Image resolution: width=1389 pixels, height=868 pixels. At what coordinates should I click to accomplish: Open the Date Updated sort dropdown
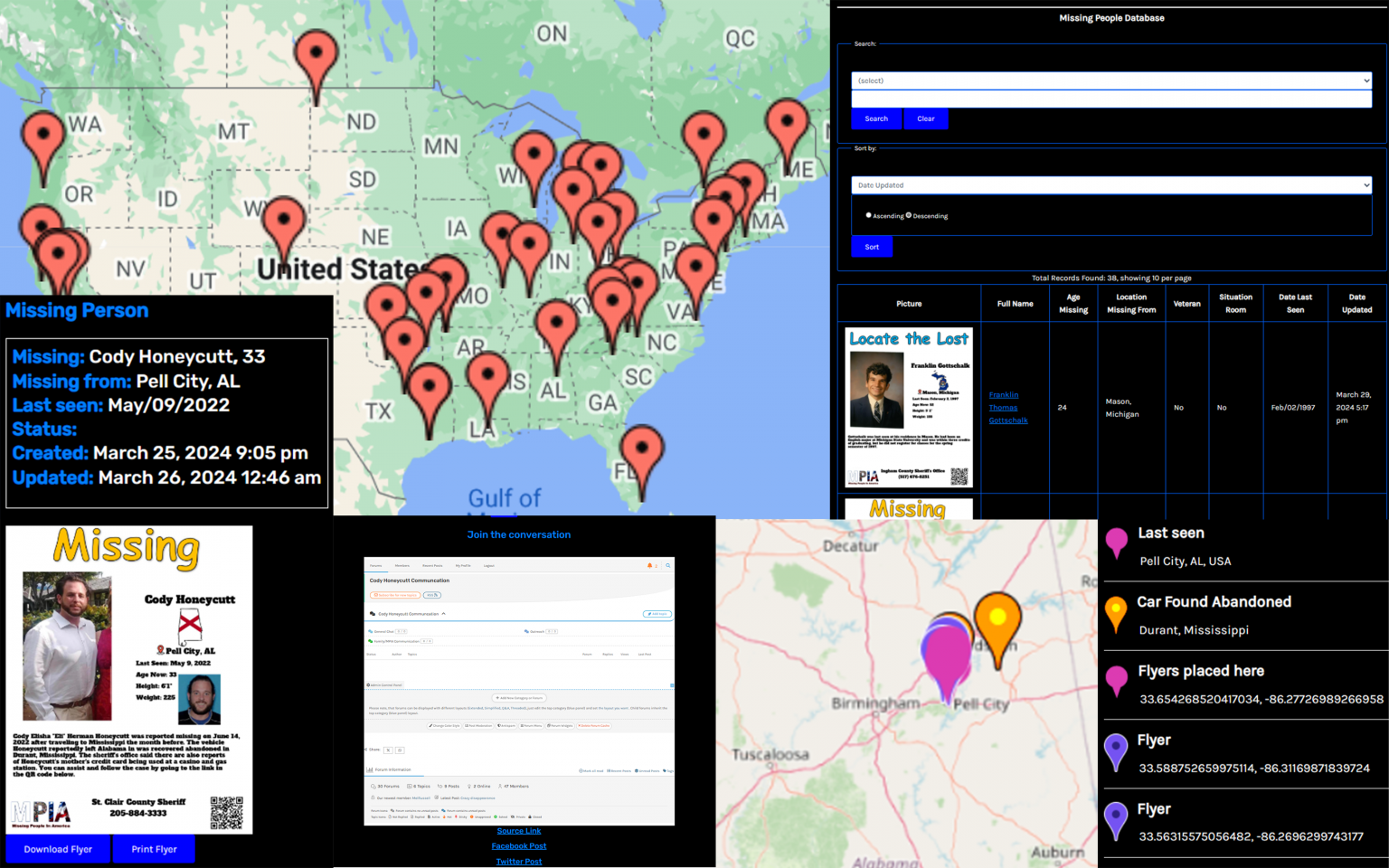point(1110,184)
